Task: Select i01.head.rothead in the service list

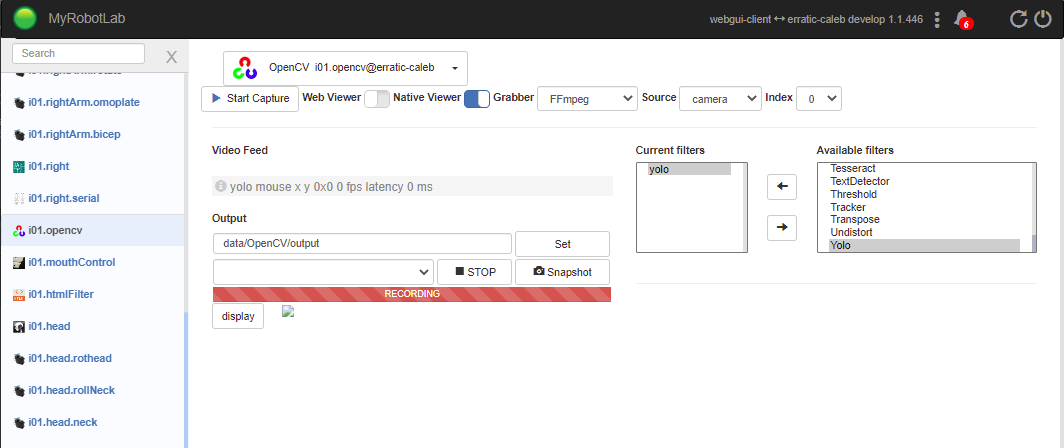Action: click(70, 358)
